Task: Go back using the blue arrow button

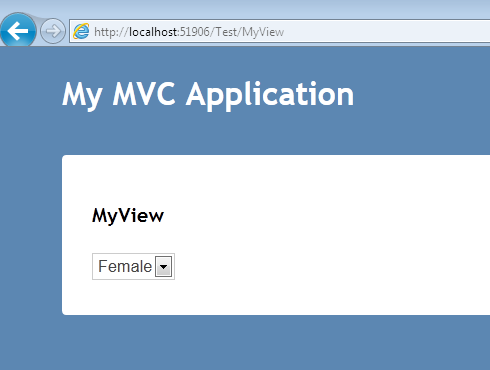Action: (18, 31)
